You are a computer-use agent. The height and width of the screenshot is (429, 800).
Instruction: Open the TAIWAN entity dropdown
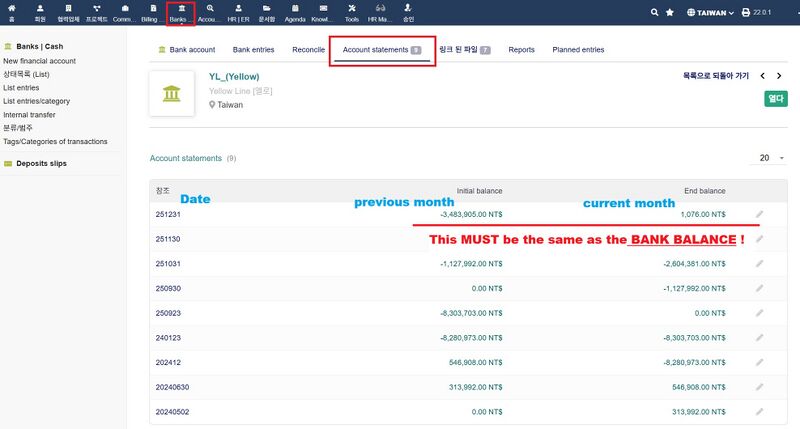click(x=710, y=12)
